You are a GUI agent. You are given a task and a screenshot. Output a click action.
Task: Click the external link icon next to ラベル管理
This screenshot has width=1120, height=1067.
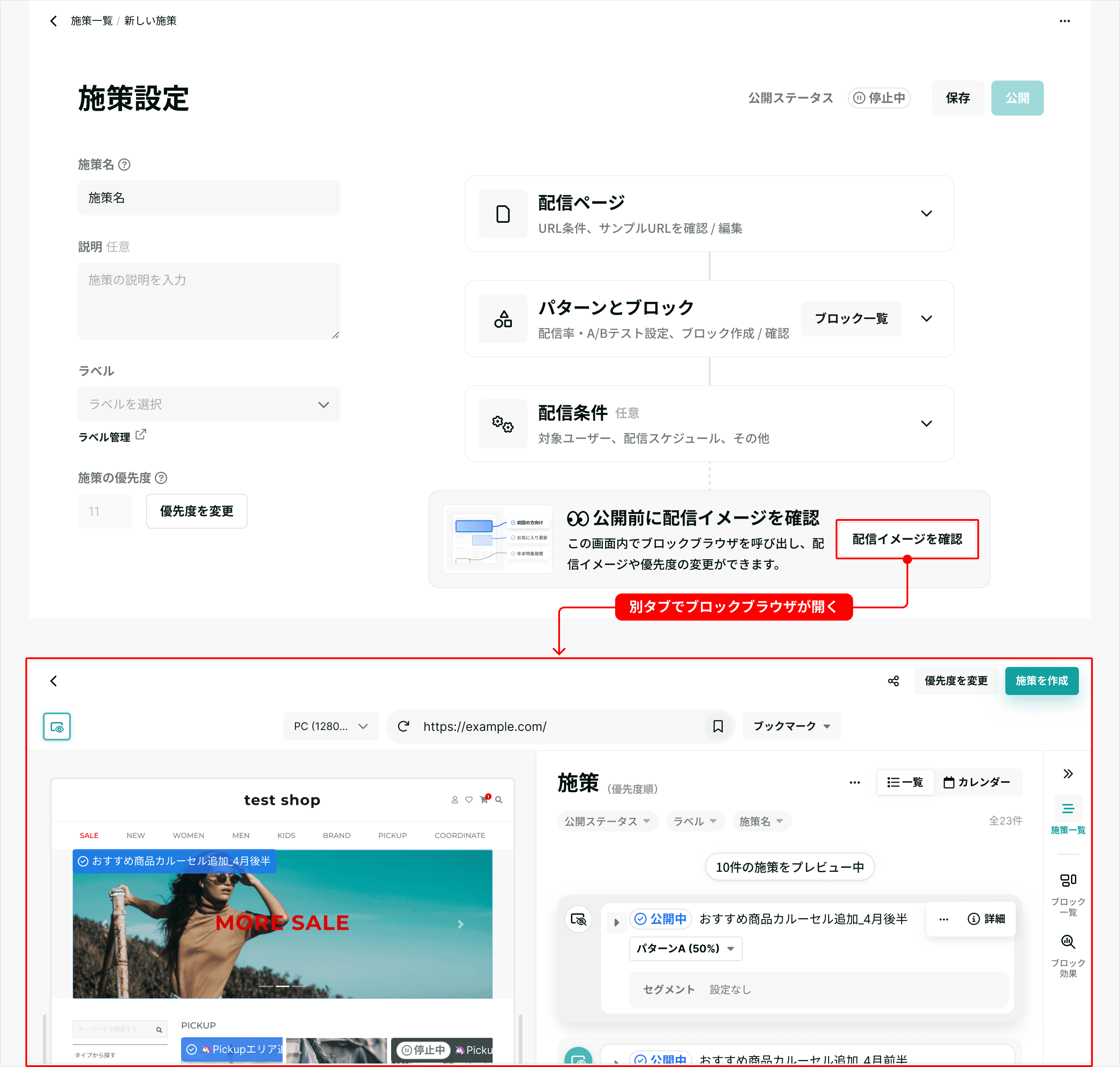coord(140,435)
